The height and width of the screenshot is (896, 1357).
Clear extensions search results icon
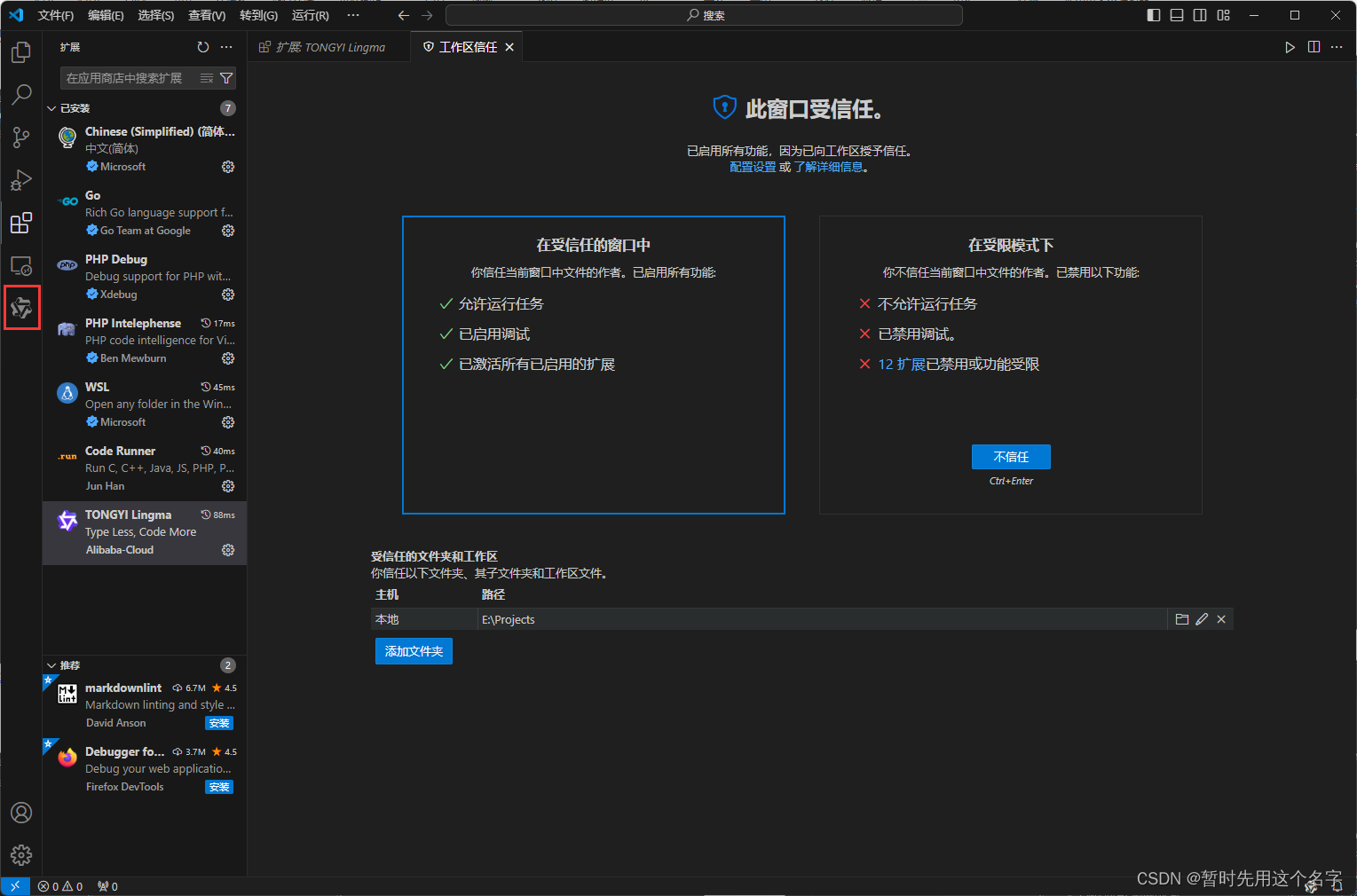207,78
